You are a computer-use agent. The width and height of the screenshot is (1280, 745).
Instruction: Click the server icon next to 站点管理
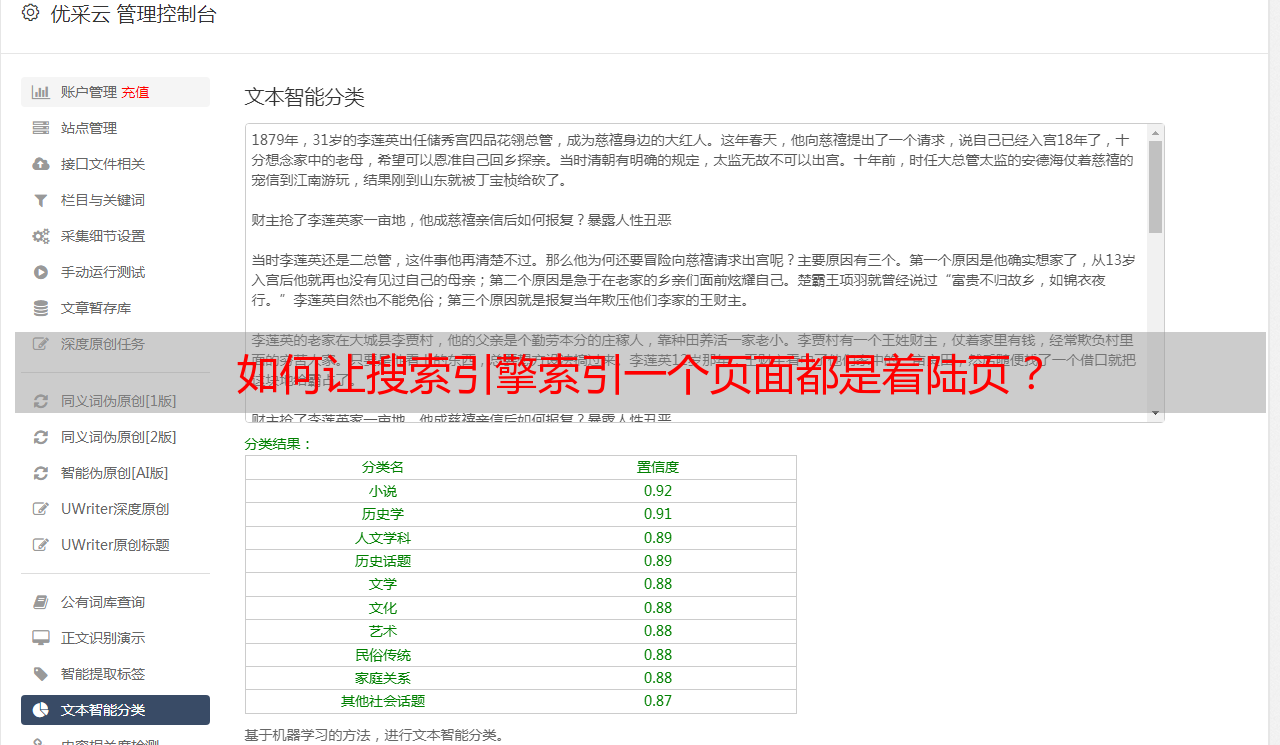pos(41,128)
